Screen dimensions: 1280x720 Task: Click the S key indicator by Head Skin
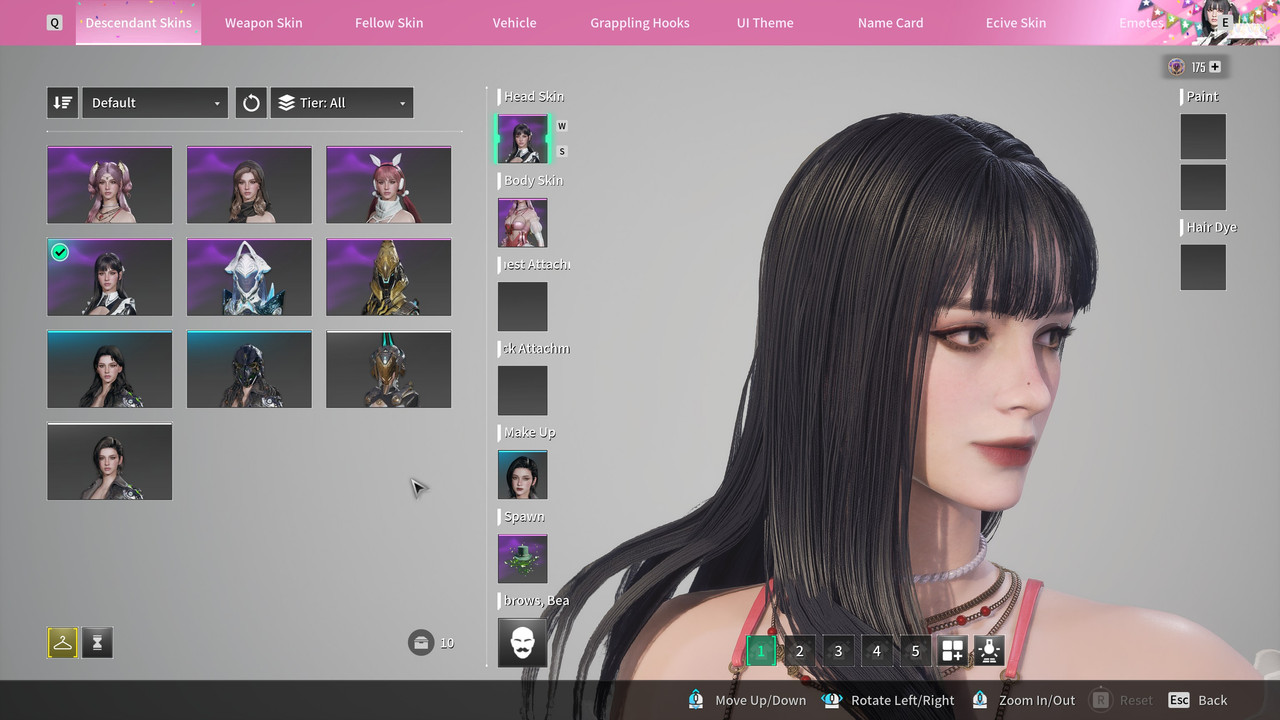(x=562, y=151)
